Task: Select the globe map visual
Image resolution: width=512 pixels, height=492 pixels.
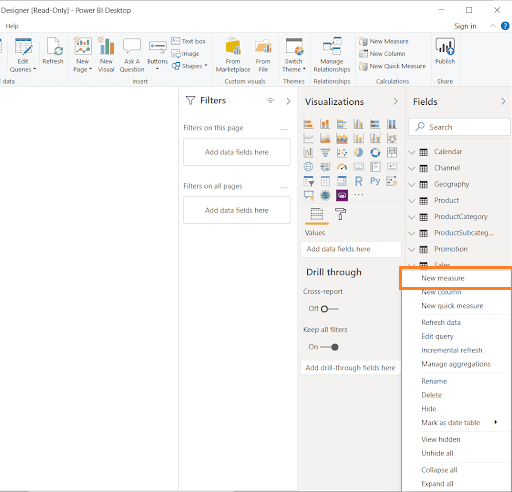Action: pyautogui.click(x=308, y=167)
